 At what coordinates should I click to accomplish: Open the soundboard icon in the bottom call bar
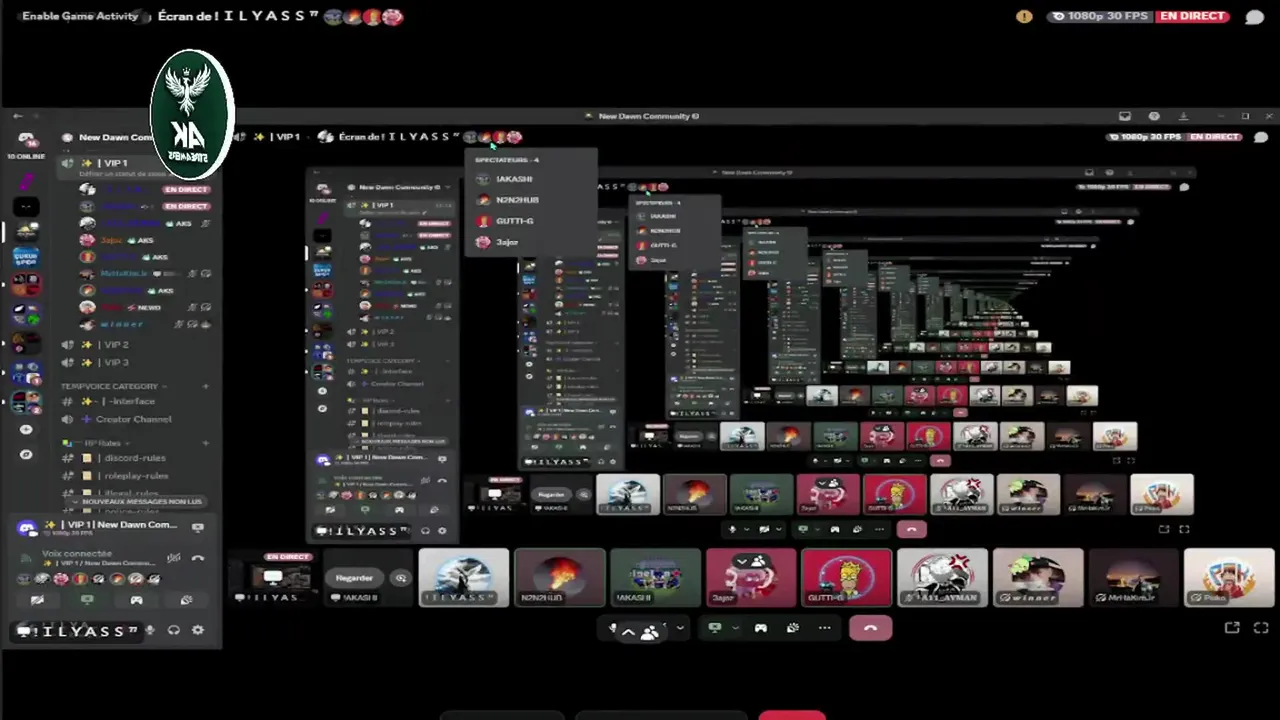[x=793, y=628]
